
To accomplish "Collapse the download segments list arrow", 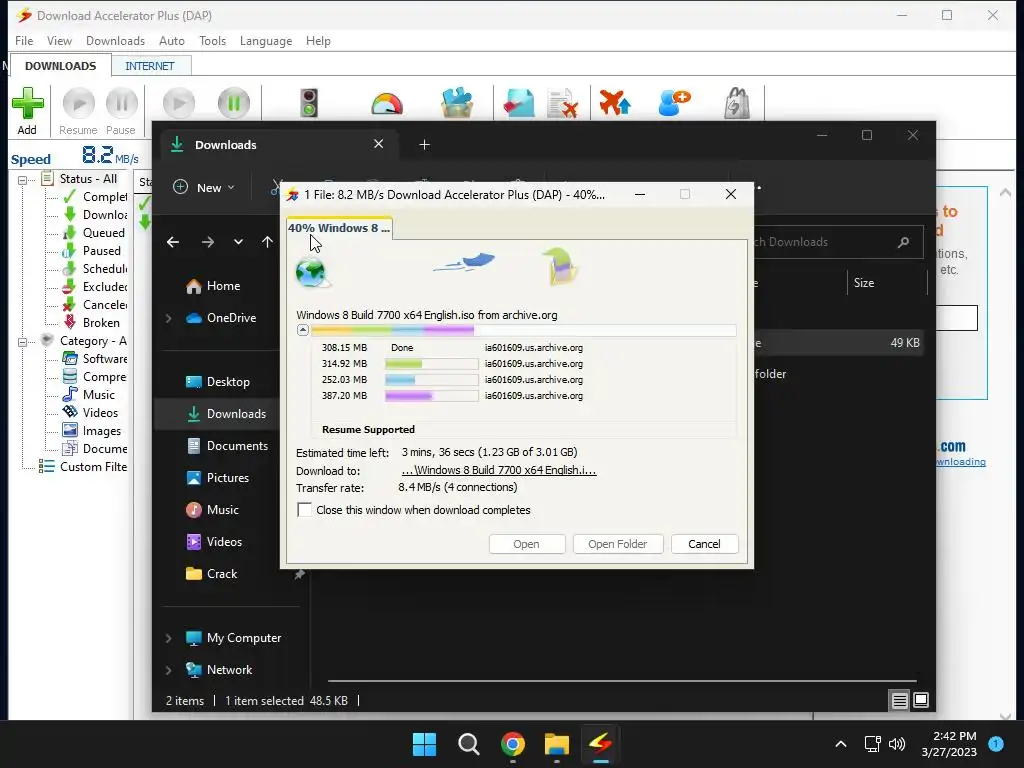I will pos(303,330).
